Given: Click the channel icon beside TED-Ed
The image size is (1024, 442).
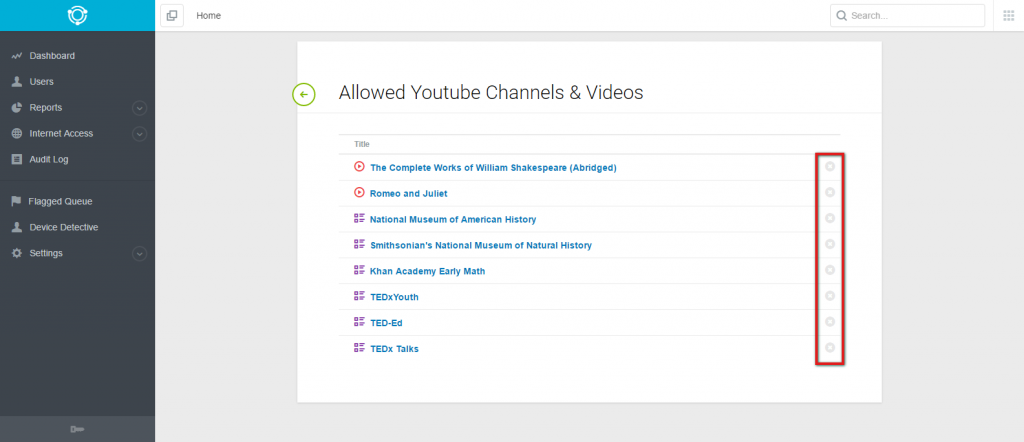Looking at the screenshot, I should click(359, 322).
